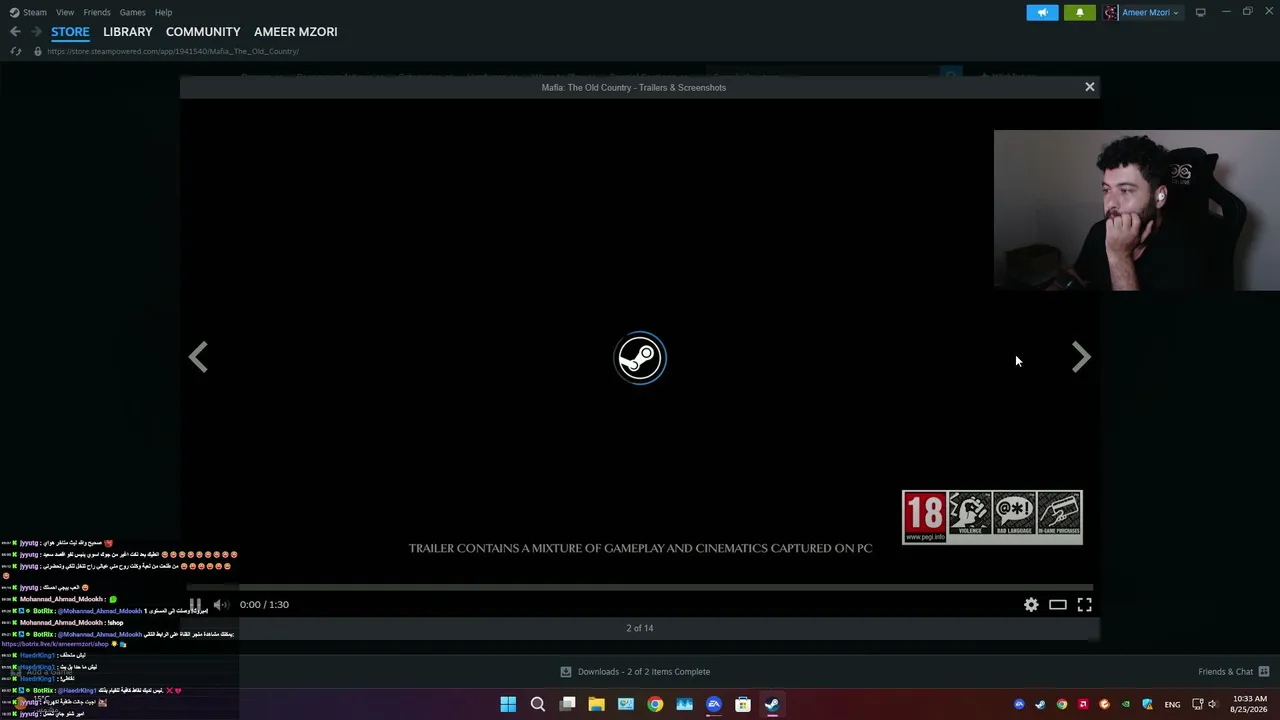Open the NVIDIA icon in system tray
Screen dimensions: 1280x720
click(x=1126, y=704)
